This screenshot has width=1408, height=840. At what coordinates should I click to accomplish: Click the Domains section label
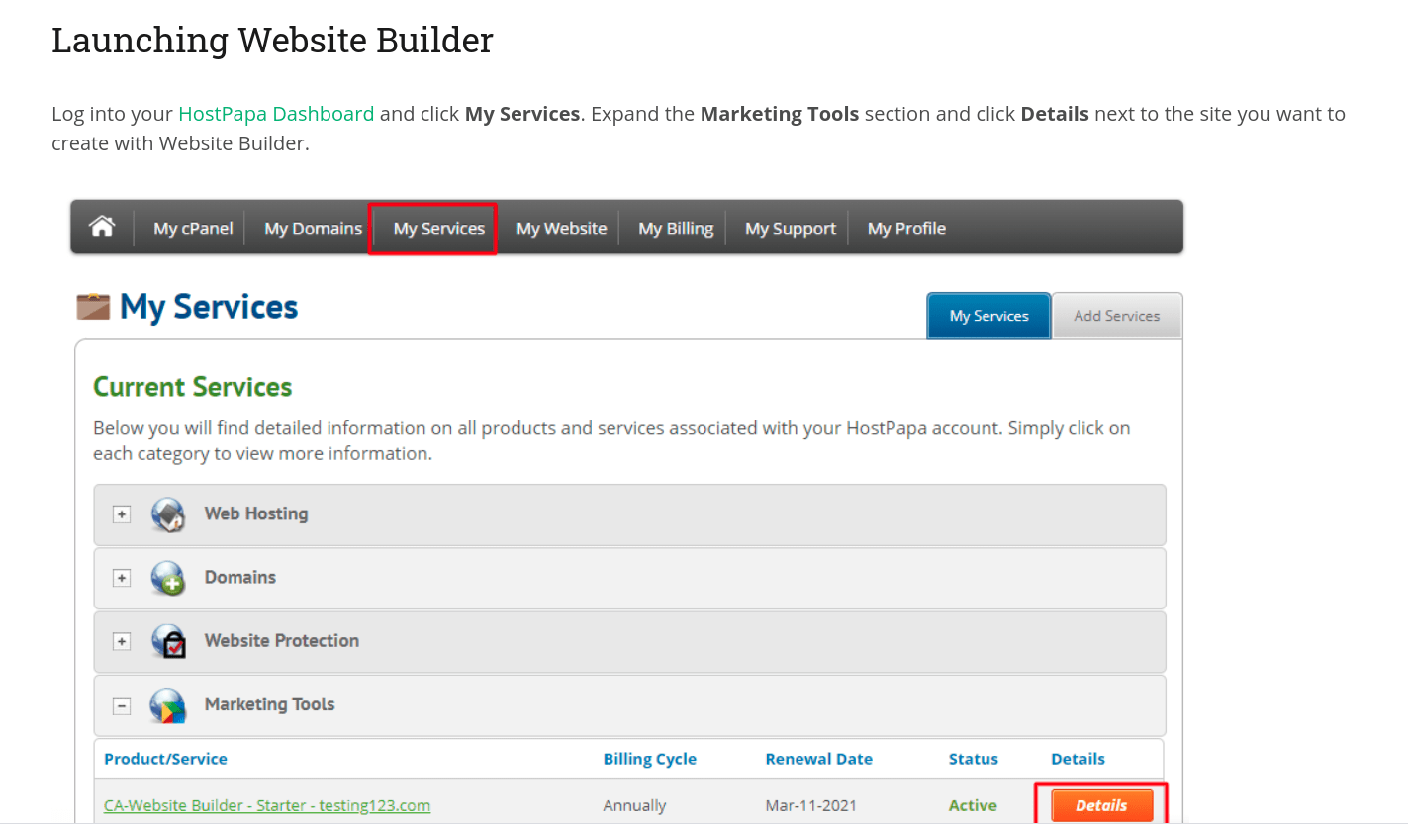(240, 577)
